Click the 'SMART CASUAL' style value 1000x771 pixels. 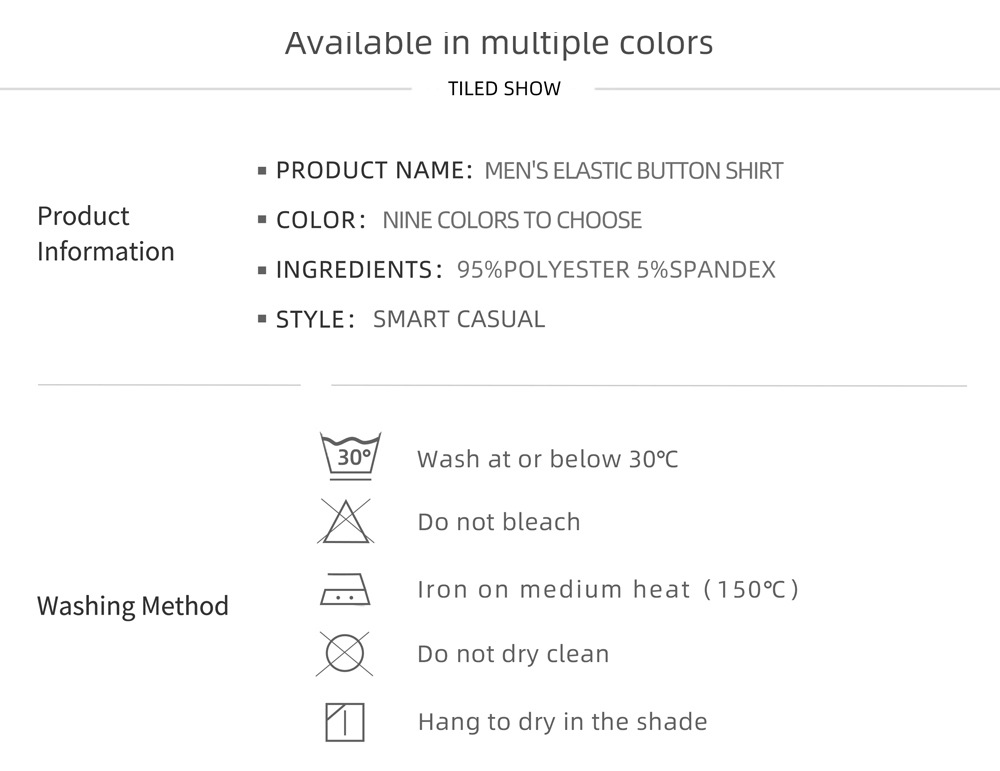coord(459,319)
